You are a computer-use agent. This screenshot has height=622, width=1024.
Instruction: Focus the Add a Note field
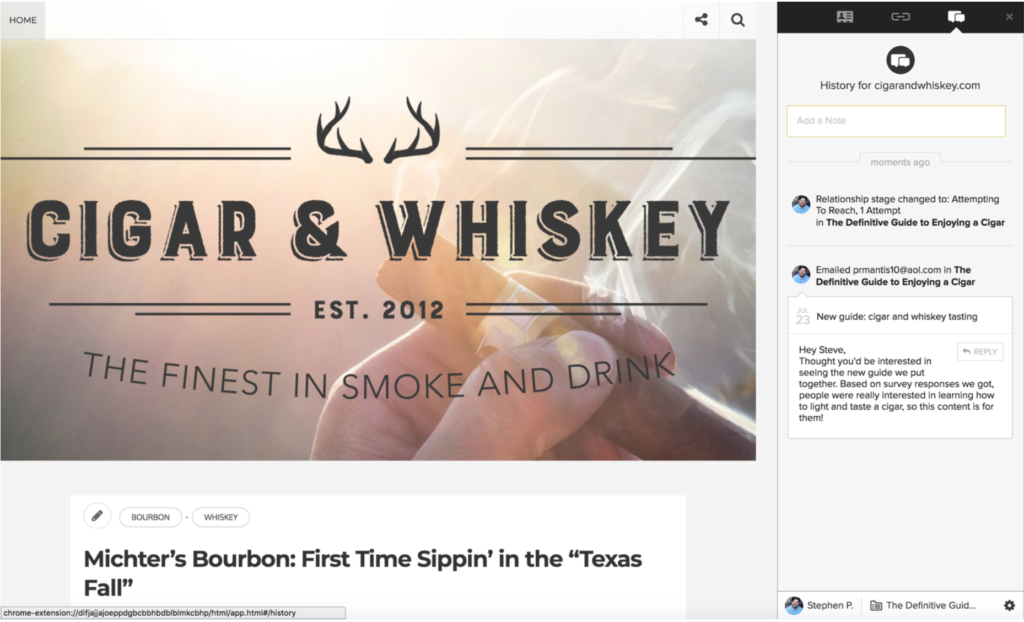(x=896, y=121)
